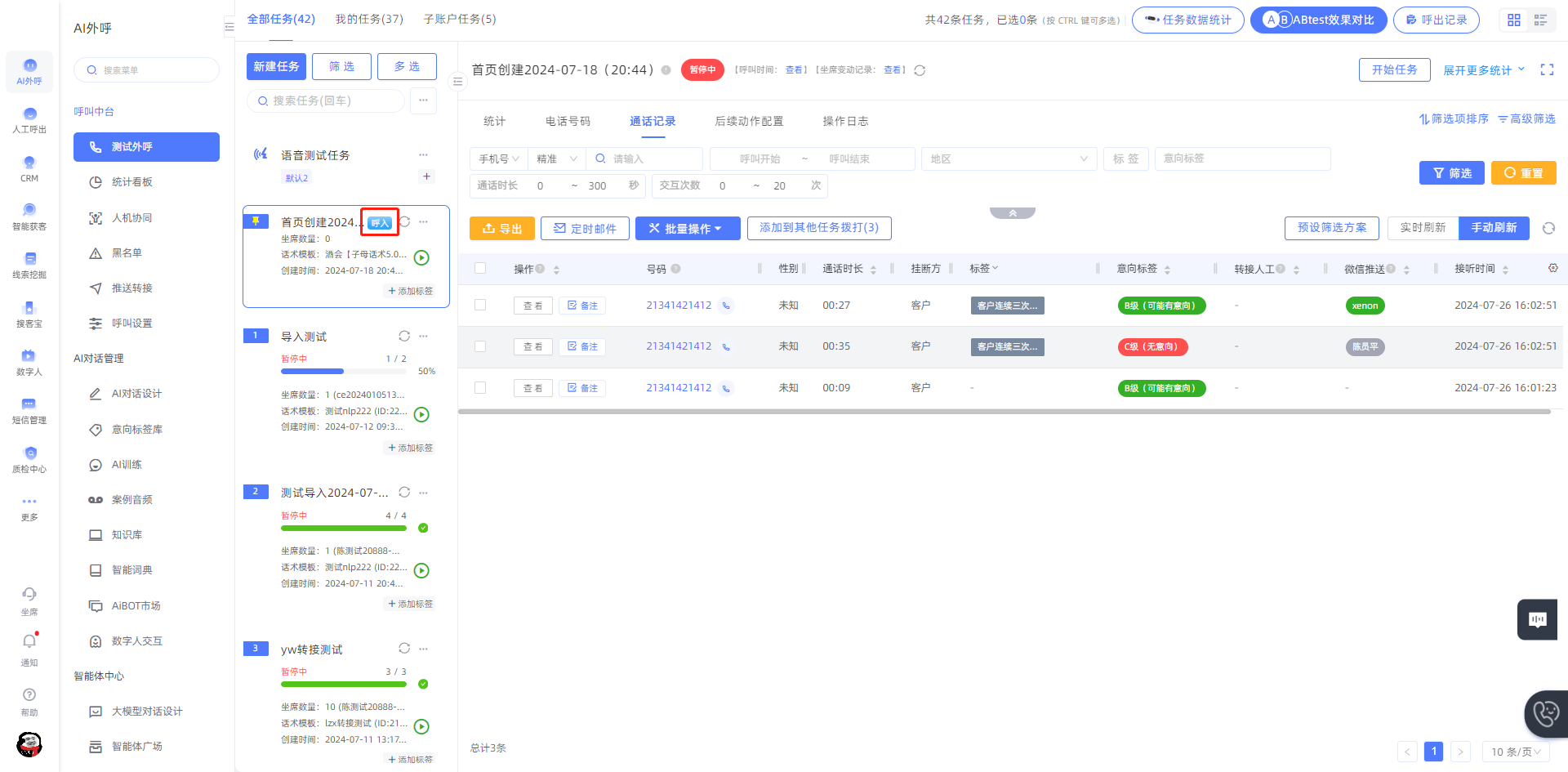Image resolution: width=1568 pixels, height=772 pixels.
Task: Click the 新建任务 button
Action: 276,66
